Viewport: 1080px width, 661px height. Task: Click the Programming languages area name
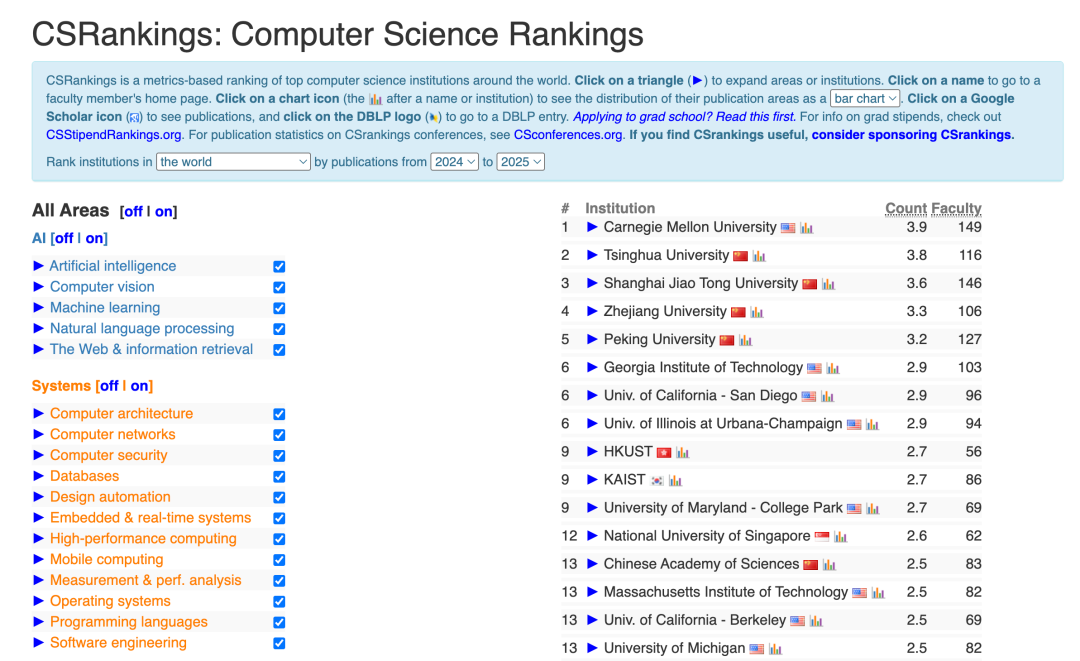pos(129,622)
